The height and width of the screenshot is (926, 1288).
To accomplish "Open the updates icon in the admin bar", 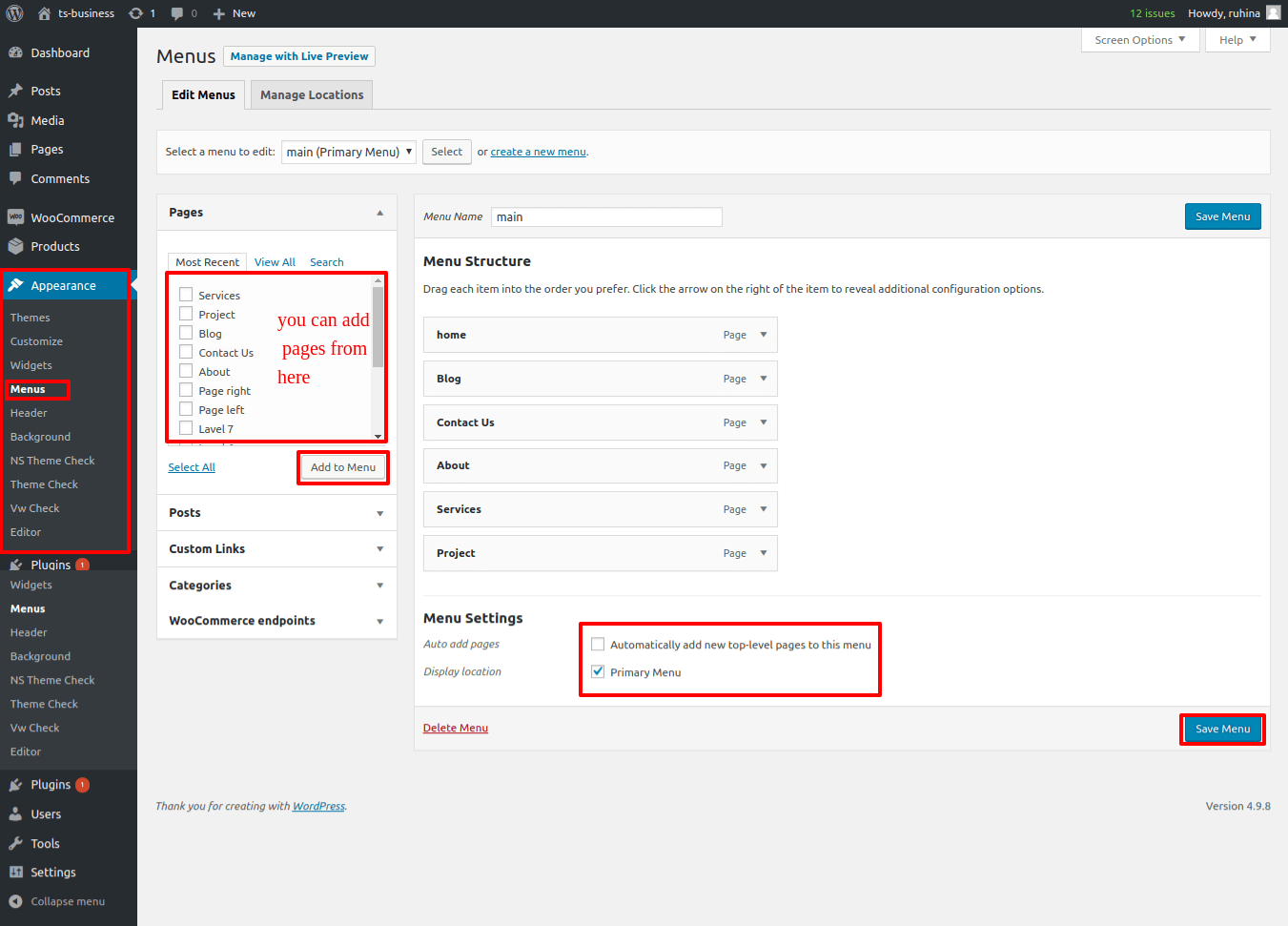I will pyautogui.click(x=136, y=13).
